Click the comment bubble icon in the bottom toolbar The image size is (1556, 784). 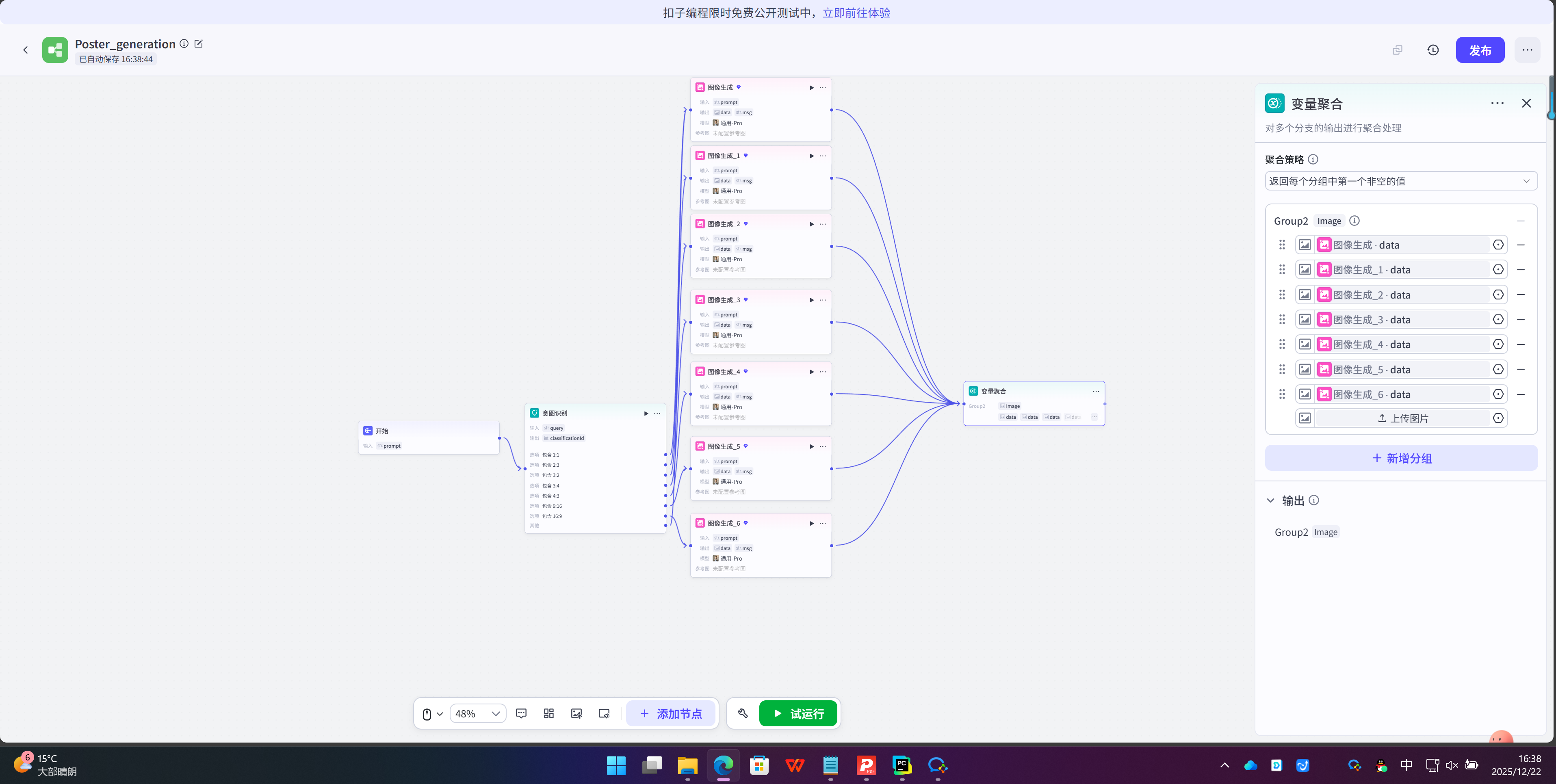pyautogui.click(x=521, y=713)
